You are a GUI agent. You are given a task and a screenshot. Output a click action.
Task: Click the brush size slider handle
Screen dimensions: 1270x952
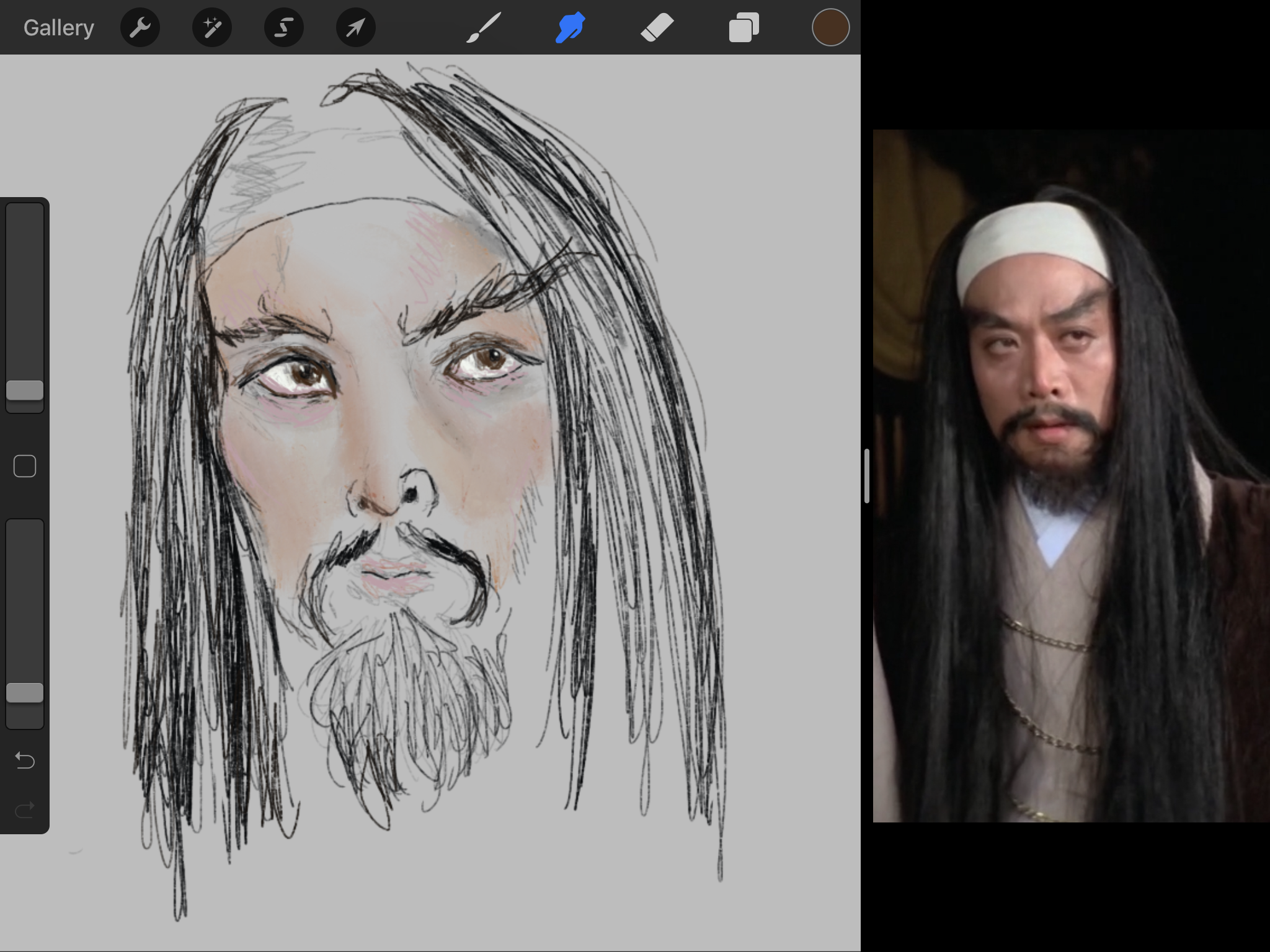[x=25, y=390]
